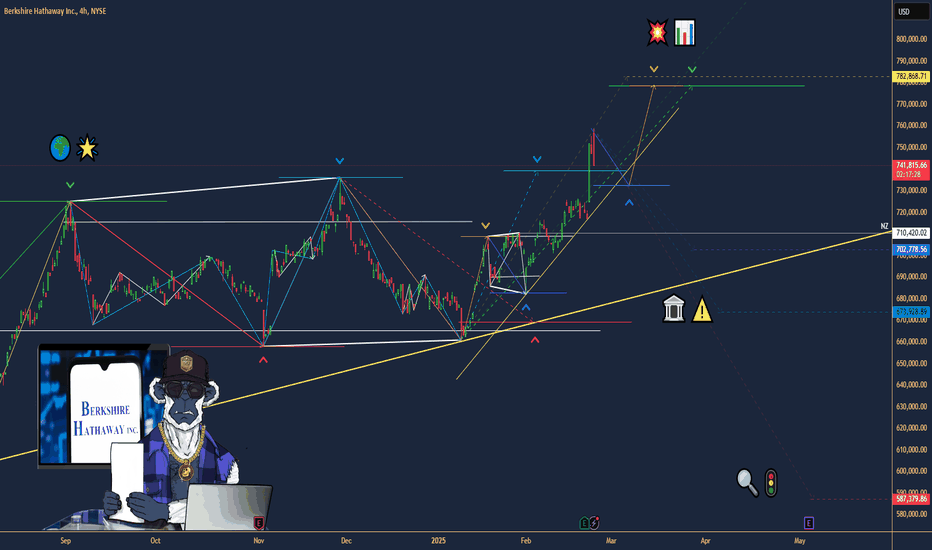This screenshot has width=932, height=550.
Task: Click the blue 673,928.89 price label
Action: tap(911, 312)
